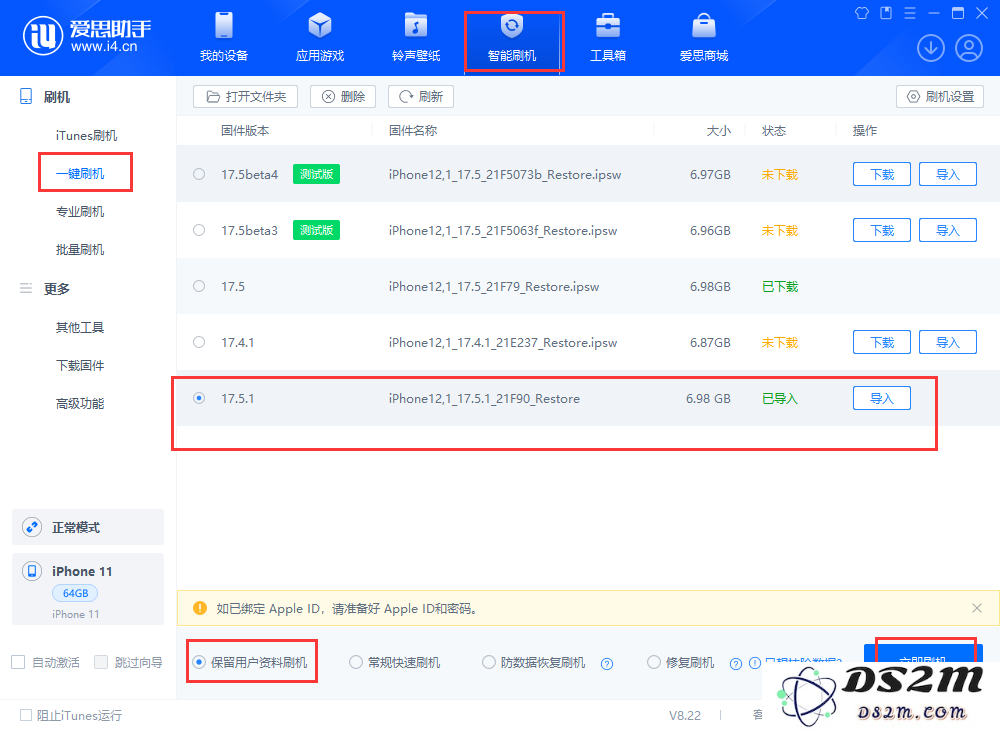The height and width of the screenshot is (730, 1000).
Task: Select the 17.5beta3 firmware radio button
Action: [199, 230]
